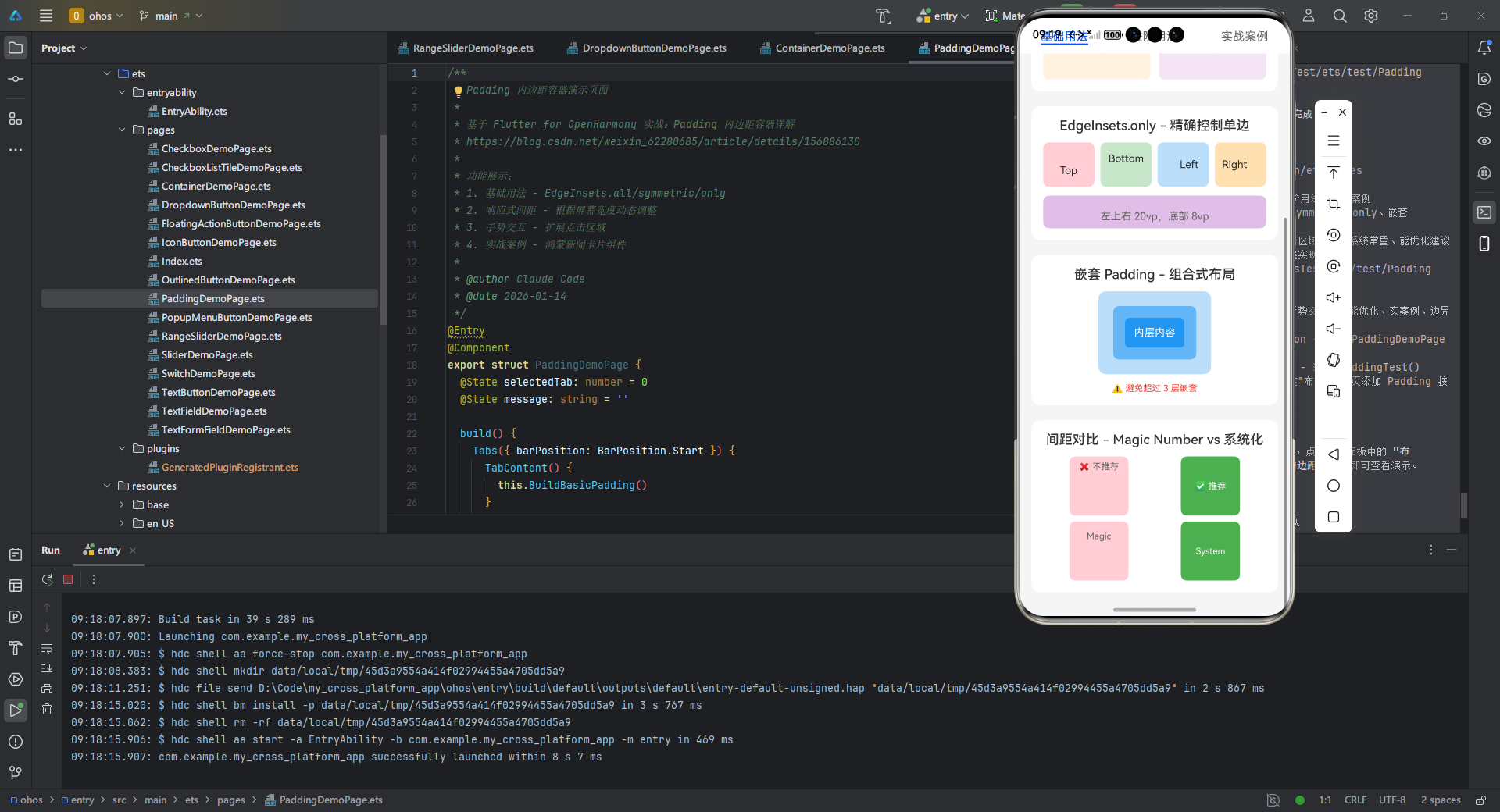Tap the green 推荐 box in emulator
The width and height of the screenshot is (1500, 812).
pos(1210,486)
